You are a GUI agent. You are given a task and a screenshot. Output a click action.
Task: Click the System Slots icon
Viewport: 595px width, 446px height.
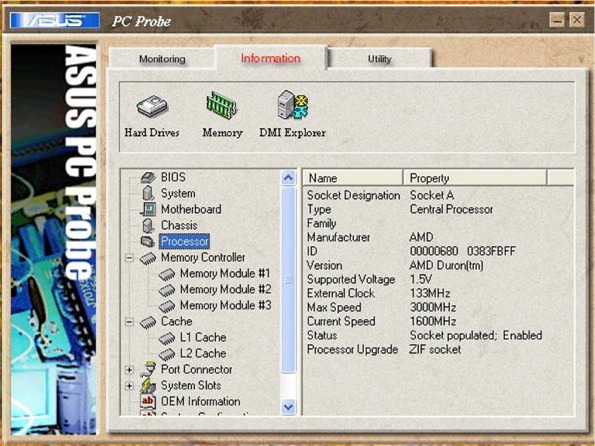[x=148, y=385]
